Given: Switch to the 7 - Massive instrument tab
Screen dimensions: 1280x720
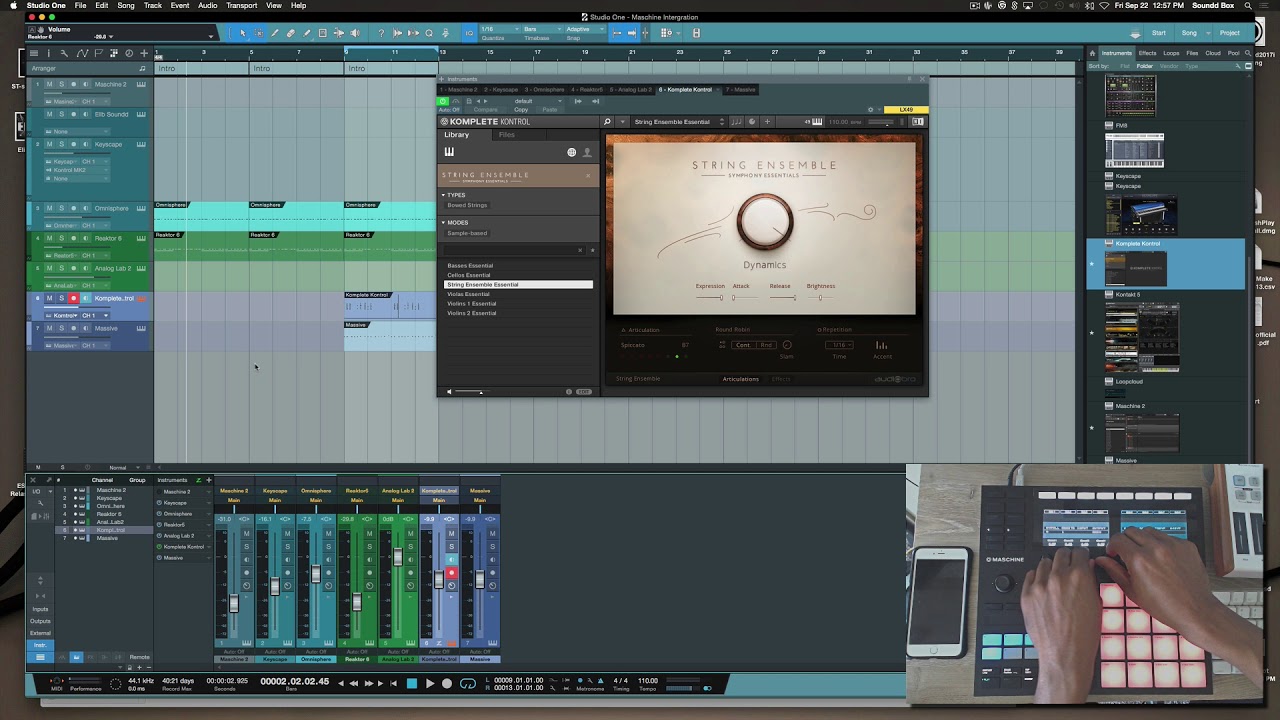Looking at the screenshot, I should 741,90.
